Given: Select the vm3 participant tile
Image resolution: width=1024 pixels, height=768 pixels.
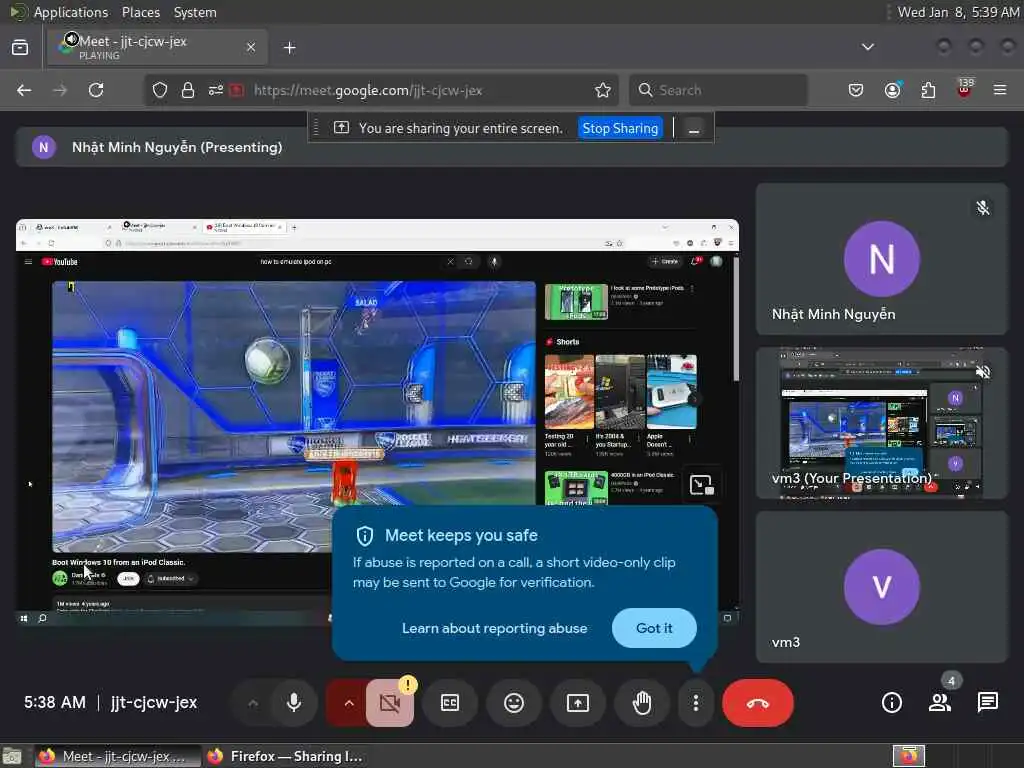Looking at the screenshot, I should click(882, 587).
